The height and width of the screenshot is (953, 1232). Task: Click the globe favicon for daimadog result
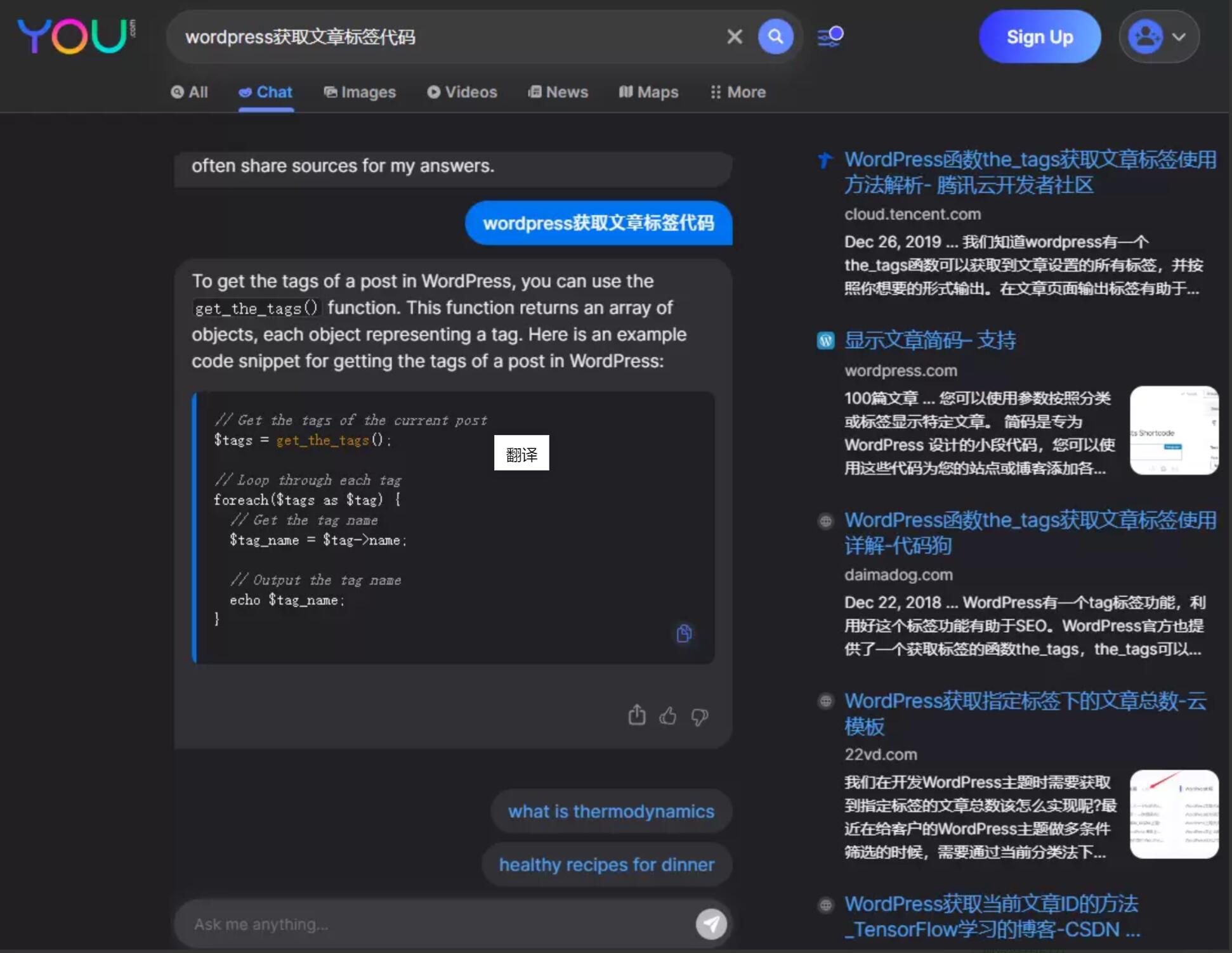point(825,521)
